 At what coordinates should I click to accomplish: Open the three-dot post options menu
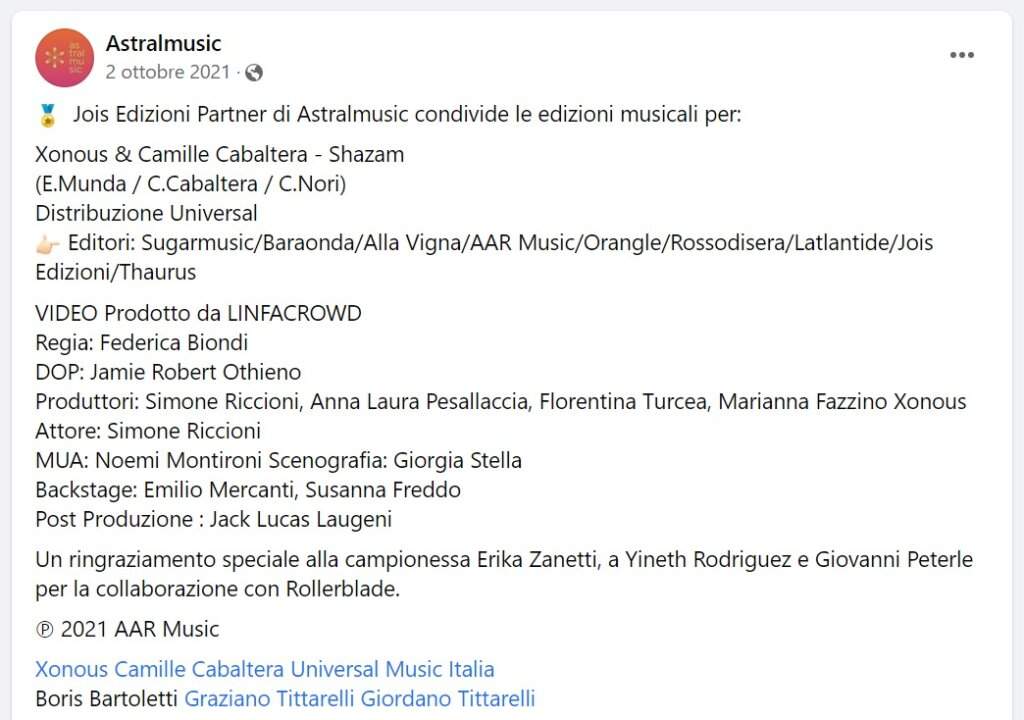[x=961, y=55]
